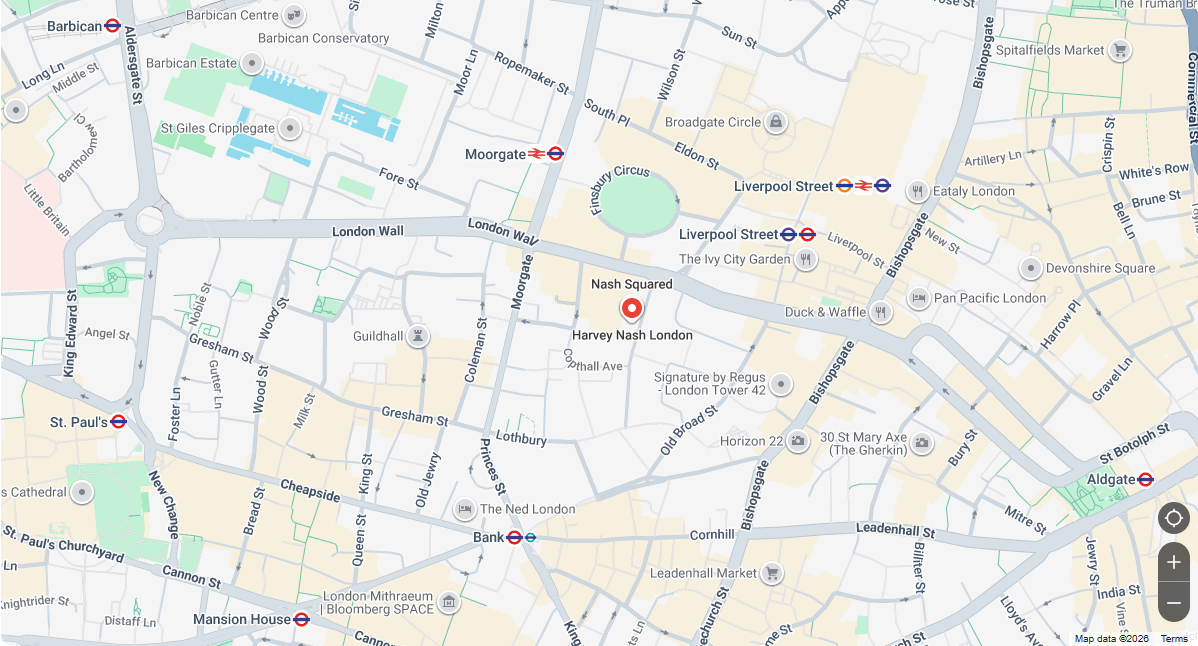This screenshot has width=1198, height=646.
Task: Click the Aldgate tube station roundel
Action: [1145, 480]
